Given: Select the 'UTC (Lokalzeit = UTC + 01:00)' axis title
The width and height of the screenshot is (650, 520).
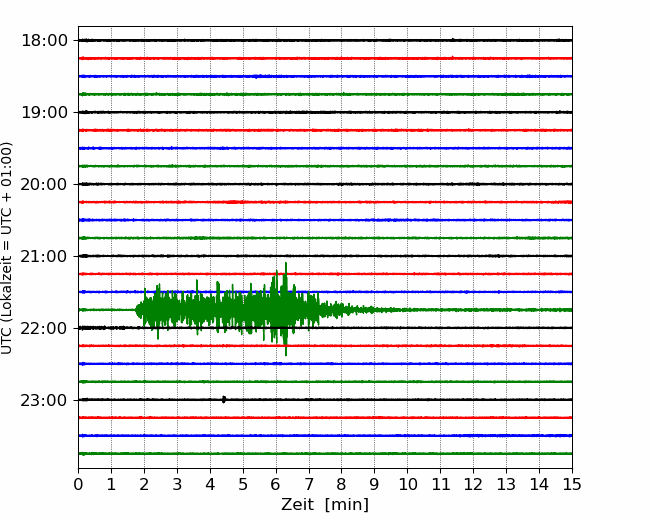Looking at the screenshot, I should tap(6, 248).
